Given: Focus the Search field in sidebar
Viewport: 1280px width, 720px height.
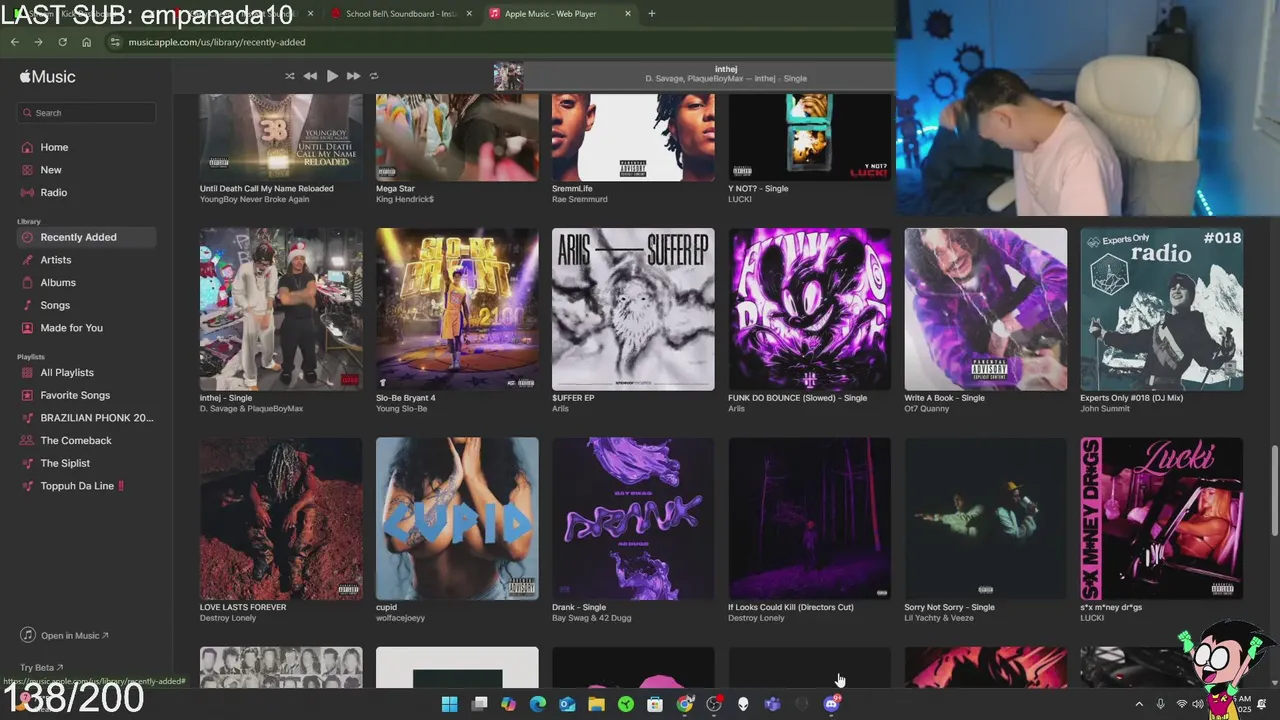Looking at the screenshot, I should tap(86, 113).
